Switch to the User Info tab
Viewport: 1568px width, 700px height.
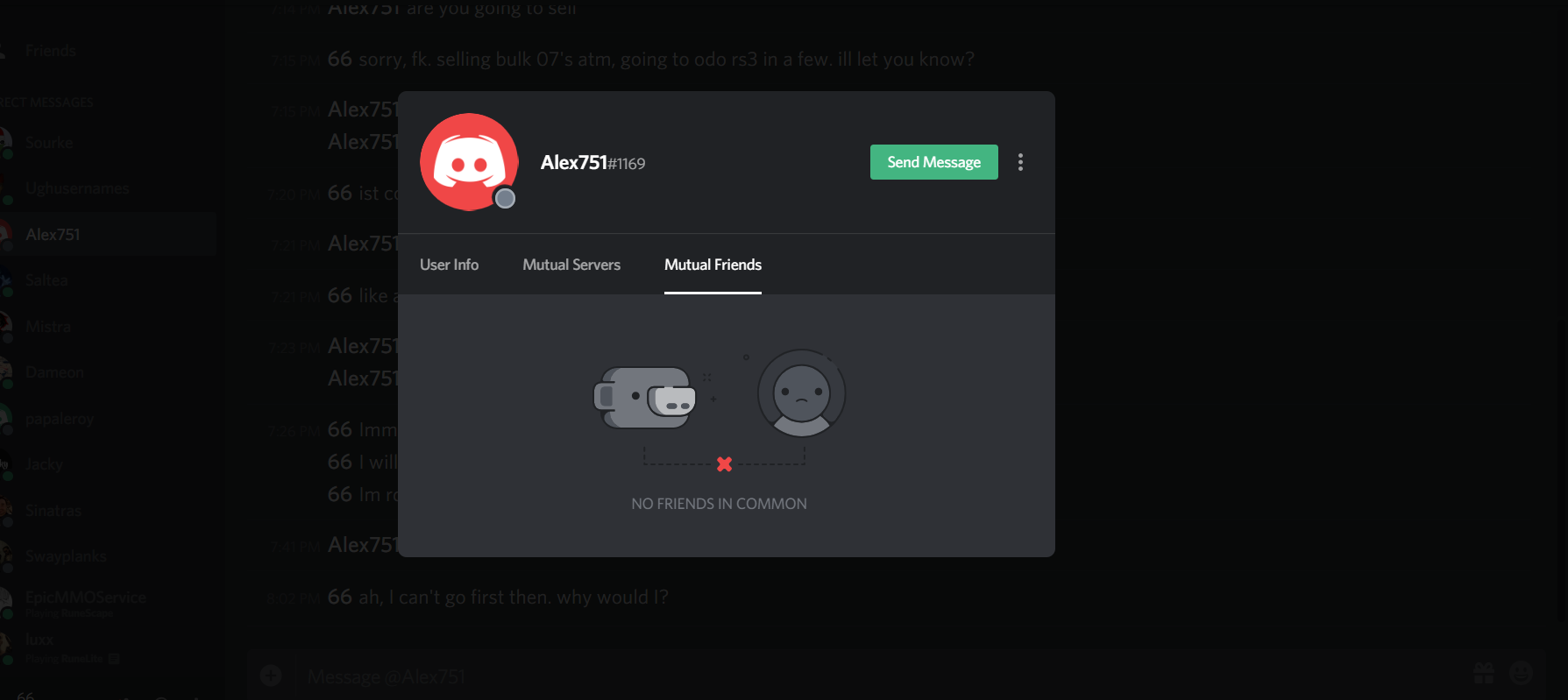449,265
